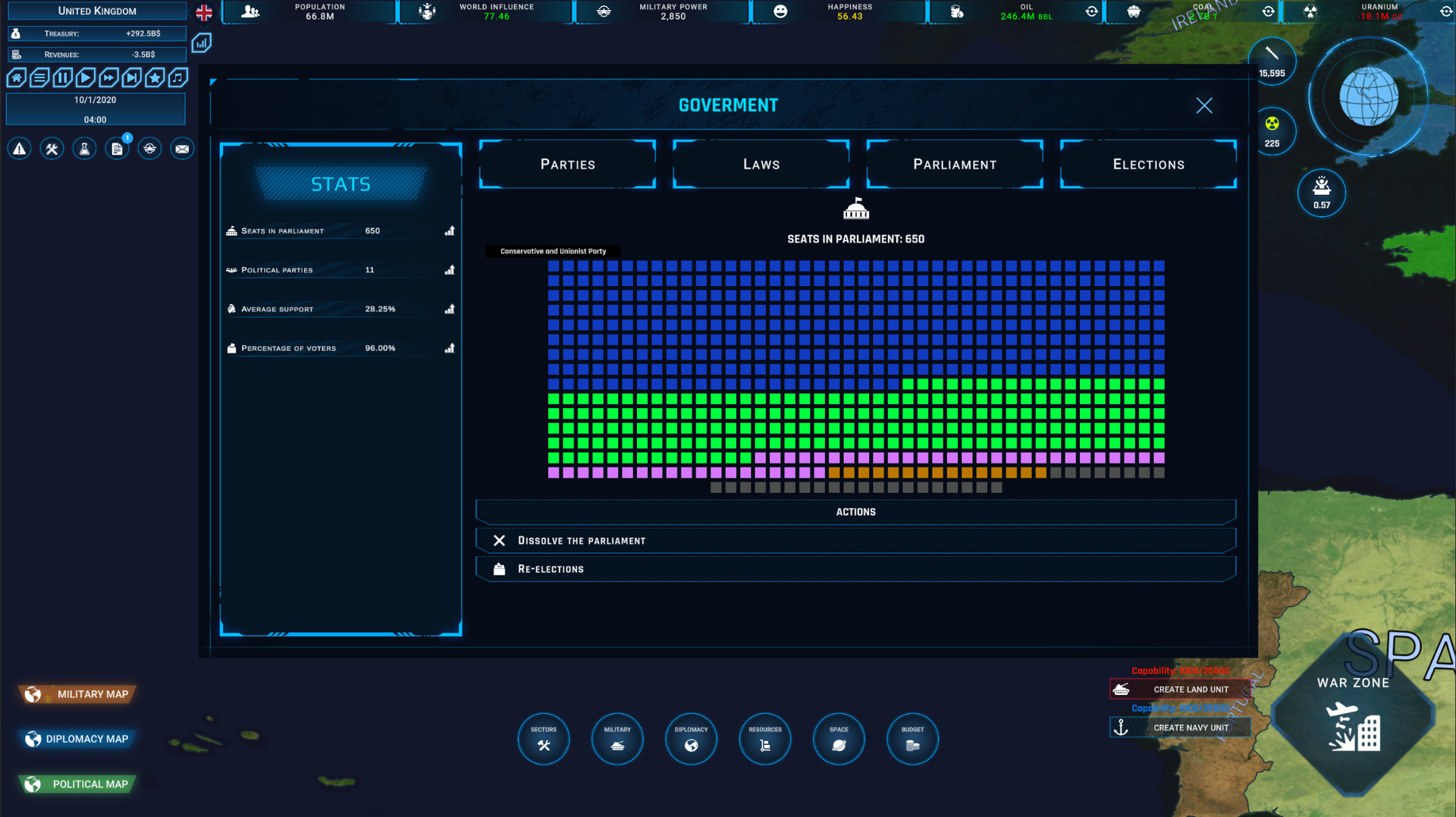1456x817 pixels.
Task: Open the document notifications icon with badge
Action: [x=118, y=149]
